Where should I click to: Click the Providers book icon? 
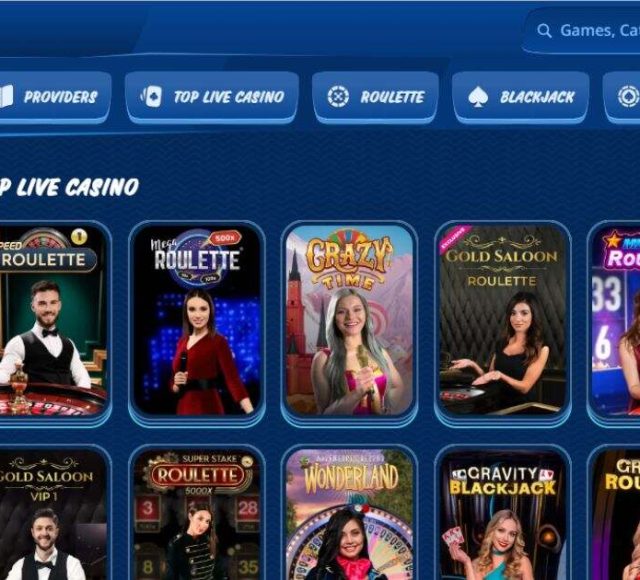coord(6,97)
